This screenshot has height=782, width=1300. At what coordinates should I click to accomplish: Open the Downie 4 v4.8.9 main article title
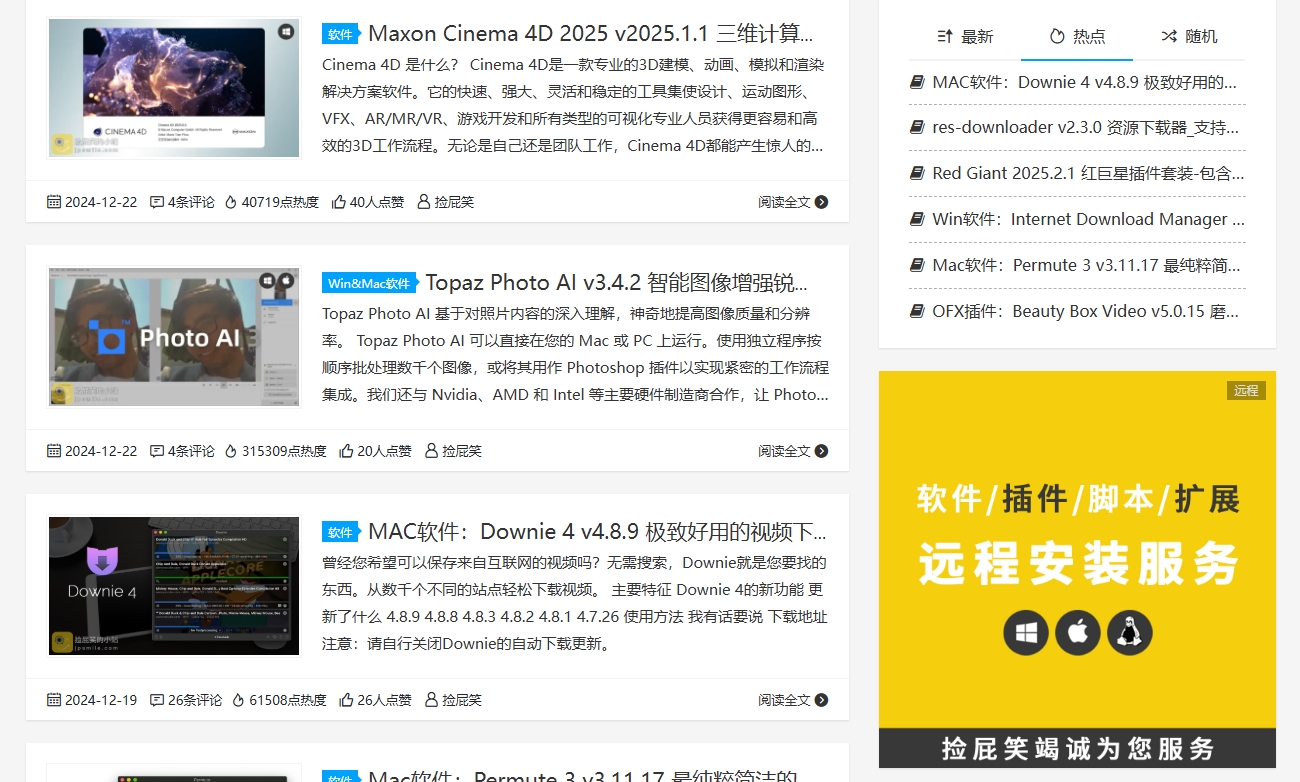(x=598, y=531)
